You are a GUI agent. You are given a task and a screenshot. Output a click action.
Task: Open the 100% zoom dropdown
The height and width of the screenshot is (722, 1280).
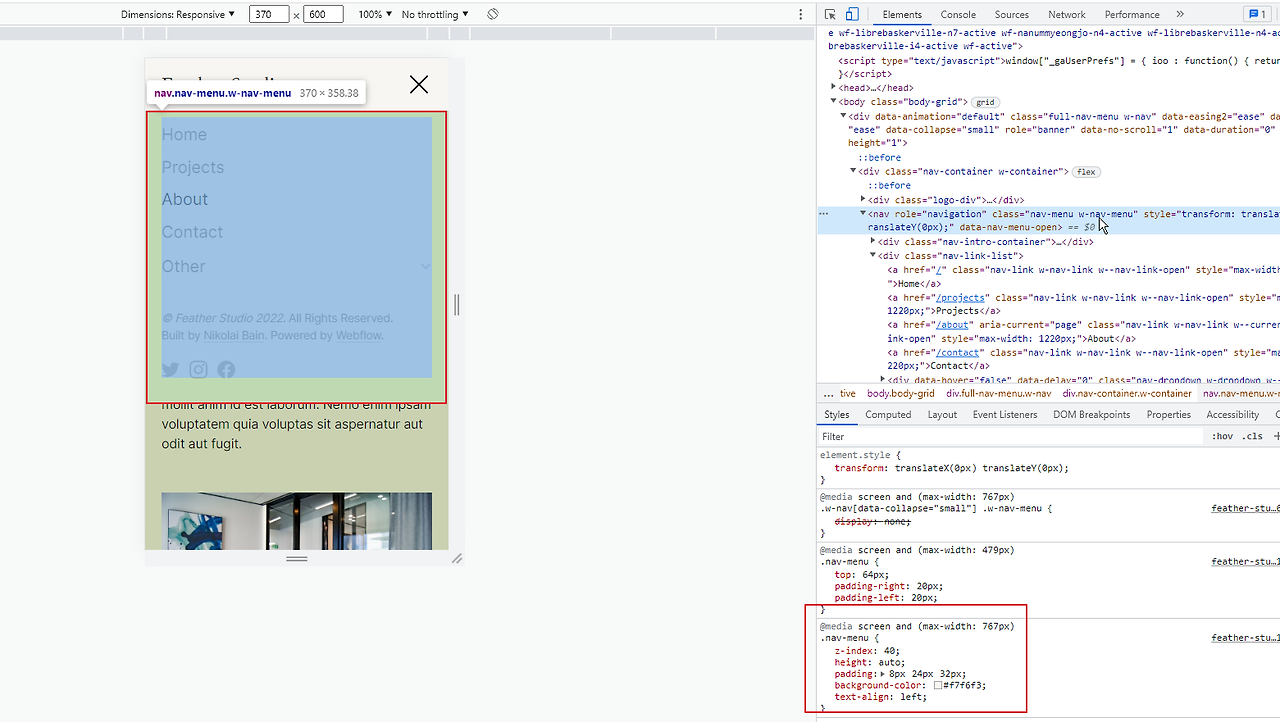pyautogui.click(x=375, y=14)
